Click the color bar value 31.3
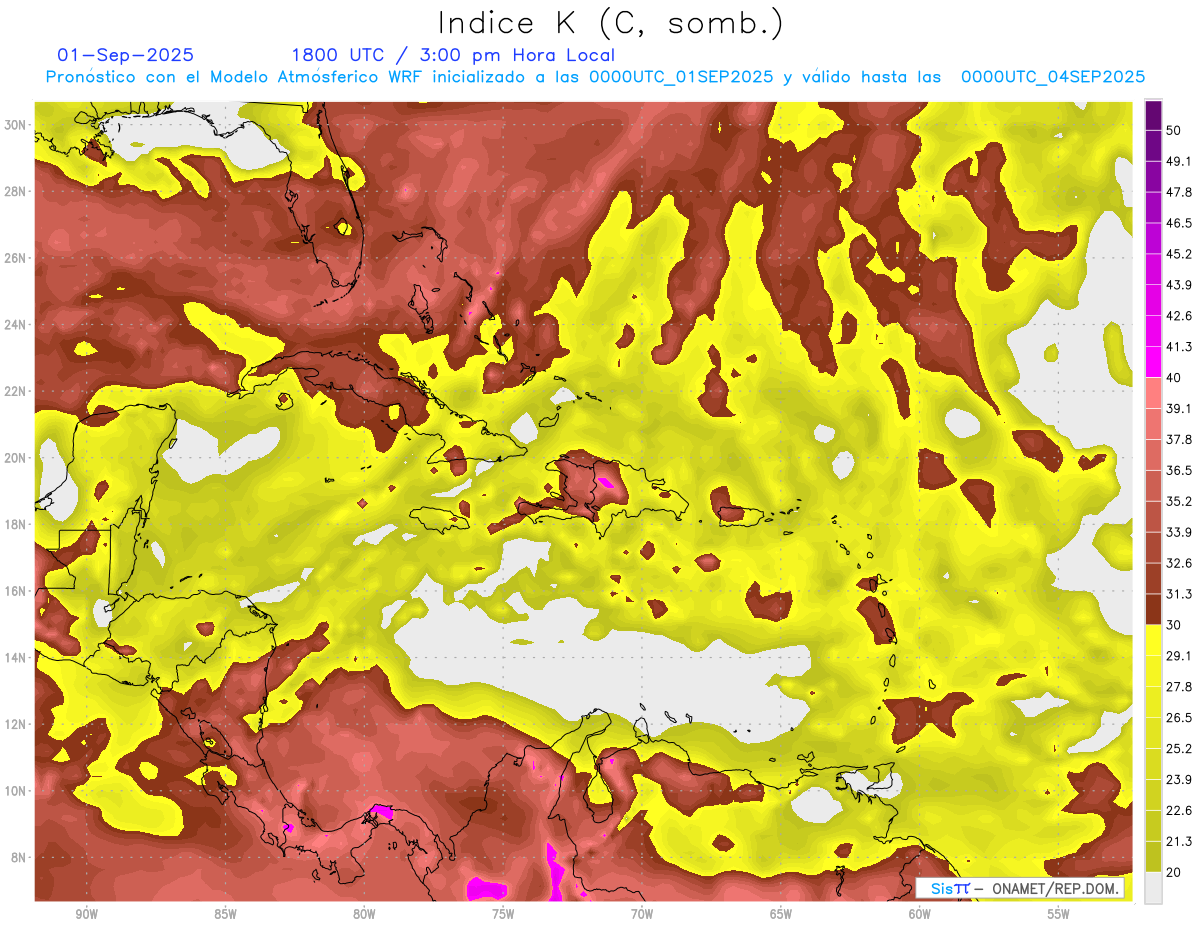This screenshot has height=927, width=1200. [1178, 594]
